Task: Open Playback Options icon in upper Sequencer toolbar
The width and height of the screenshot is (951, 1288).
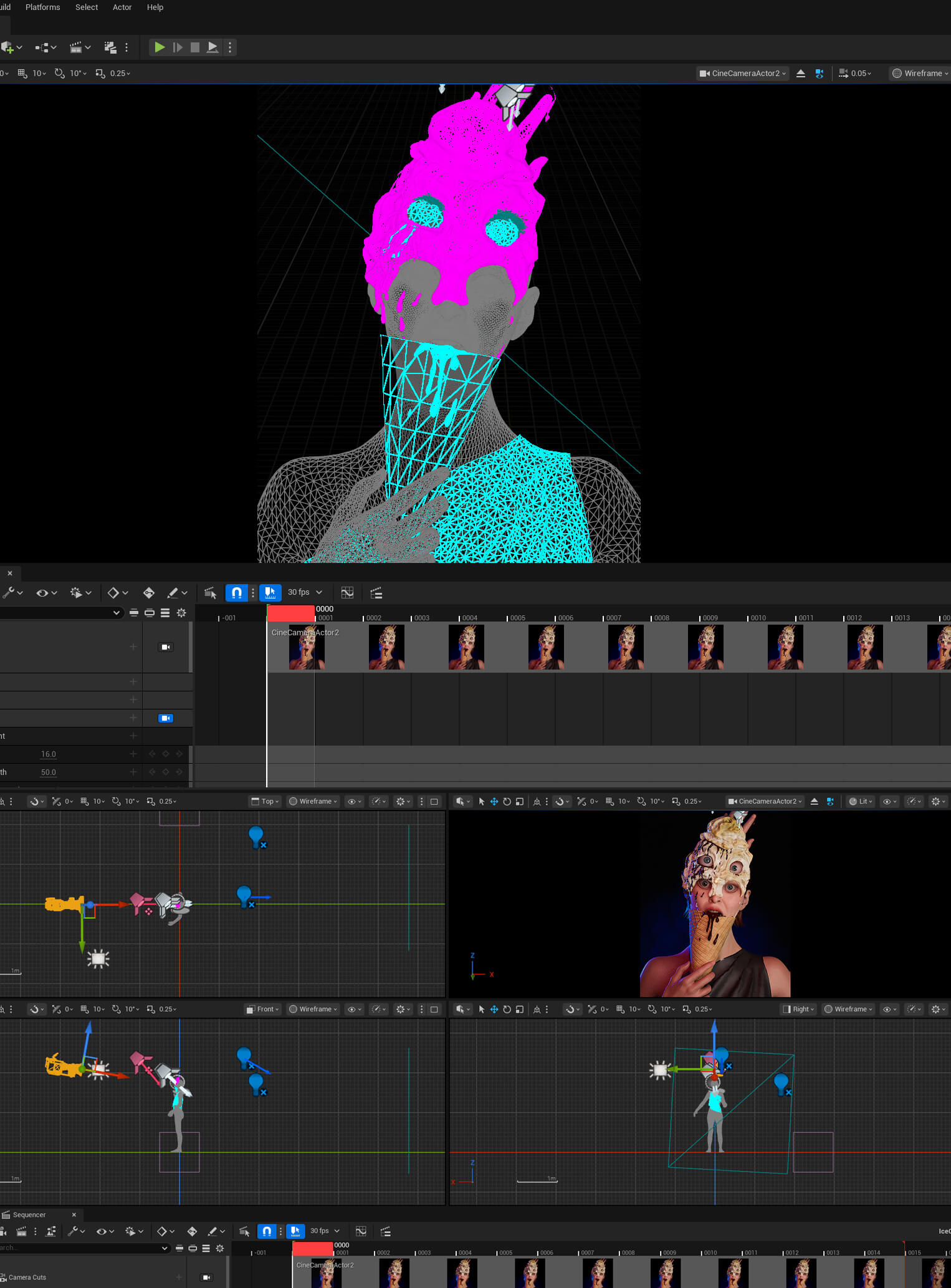Action: [x=81, y=593]
